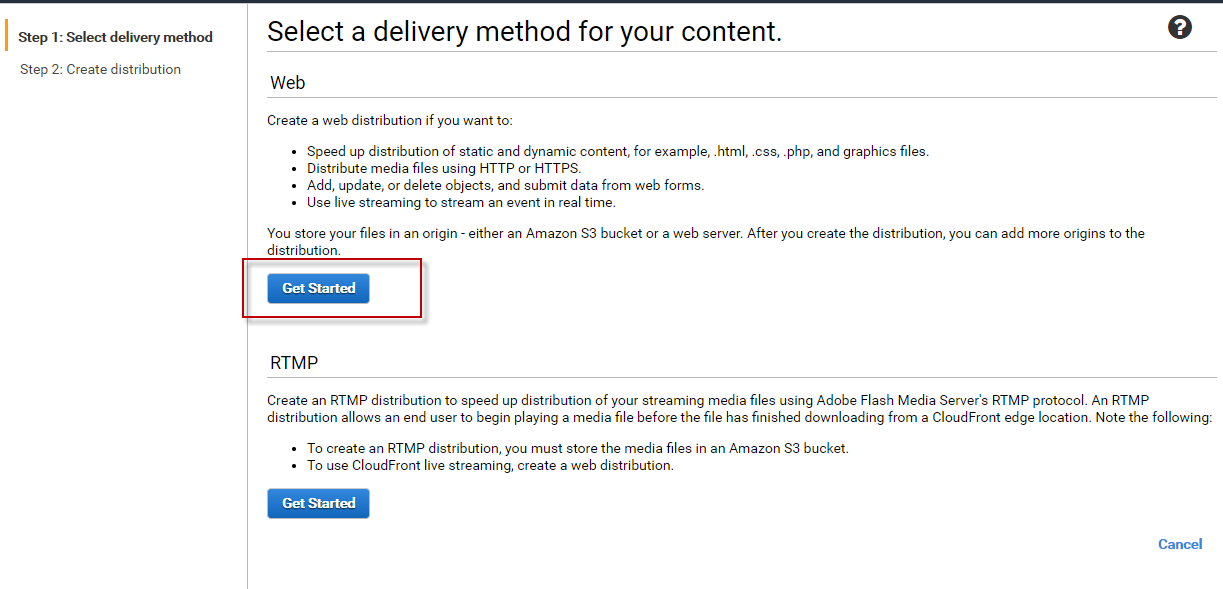Screen dimensions: 1223x589
Task: Go to Step 2: Create distribution
Action: pyautogui.click(x=100, y=69)
